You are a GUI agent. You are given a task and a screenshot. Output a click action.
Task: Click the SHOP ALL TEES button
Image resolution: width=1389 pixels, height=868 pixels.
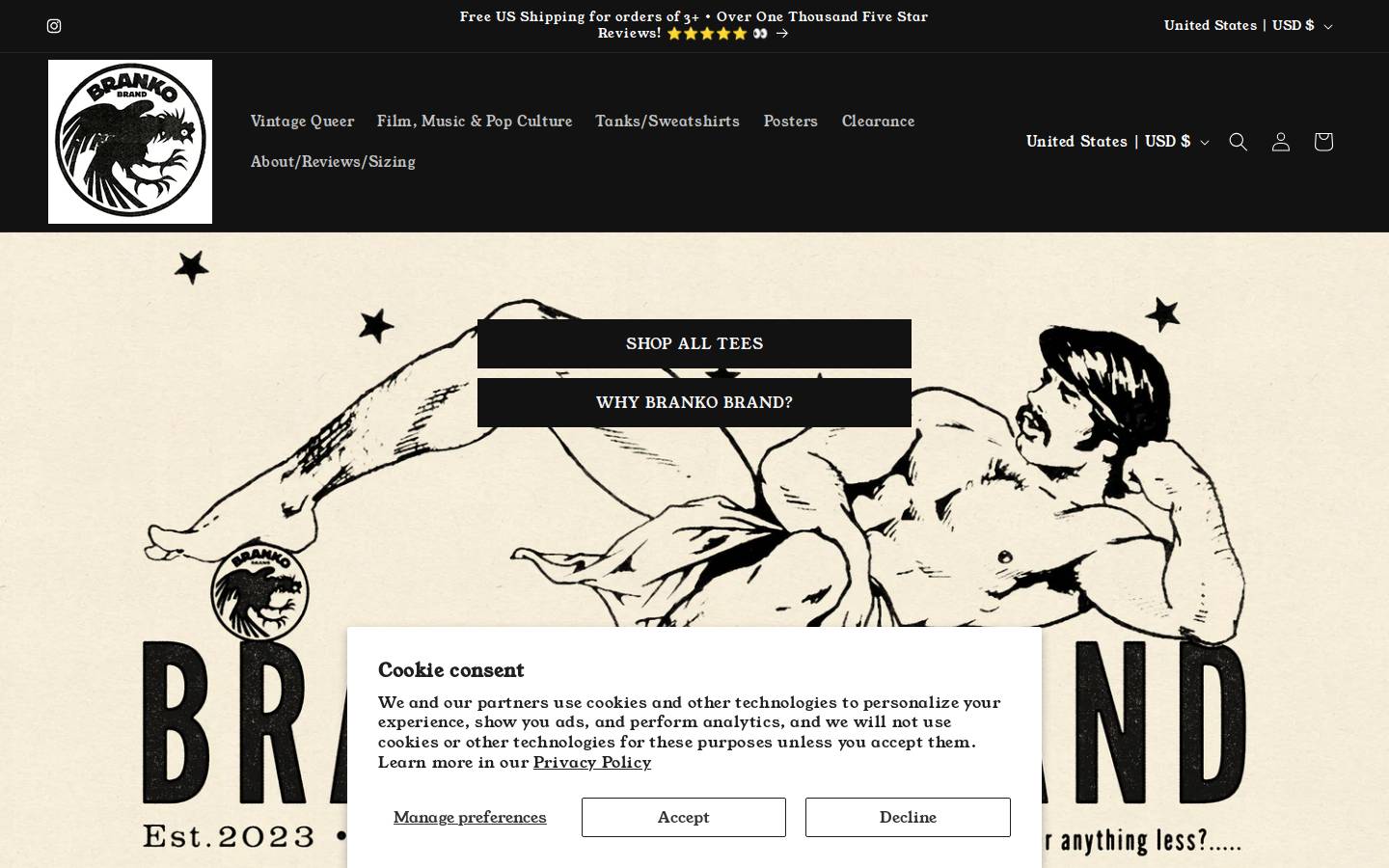(x=694, y=343)
